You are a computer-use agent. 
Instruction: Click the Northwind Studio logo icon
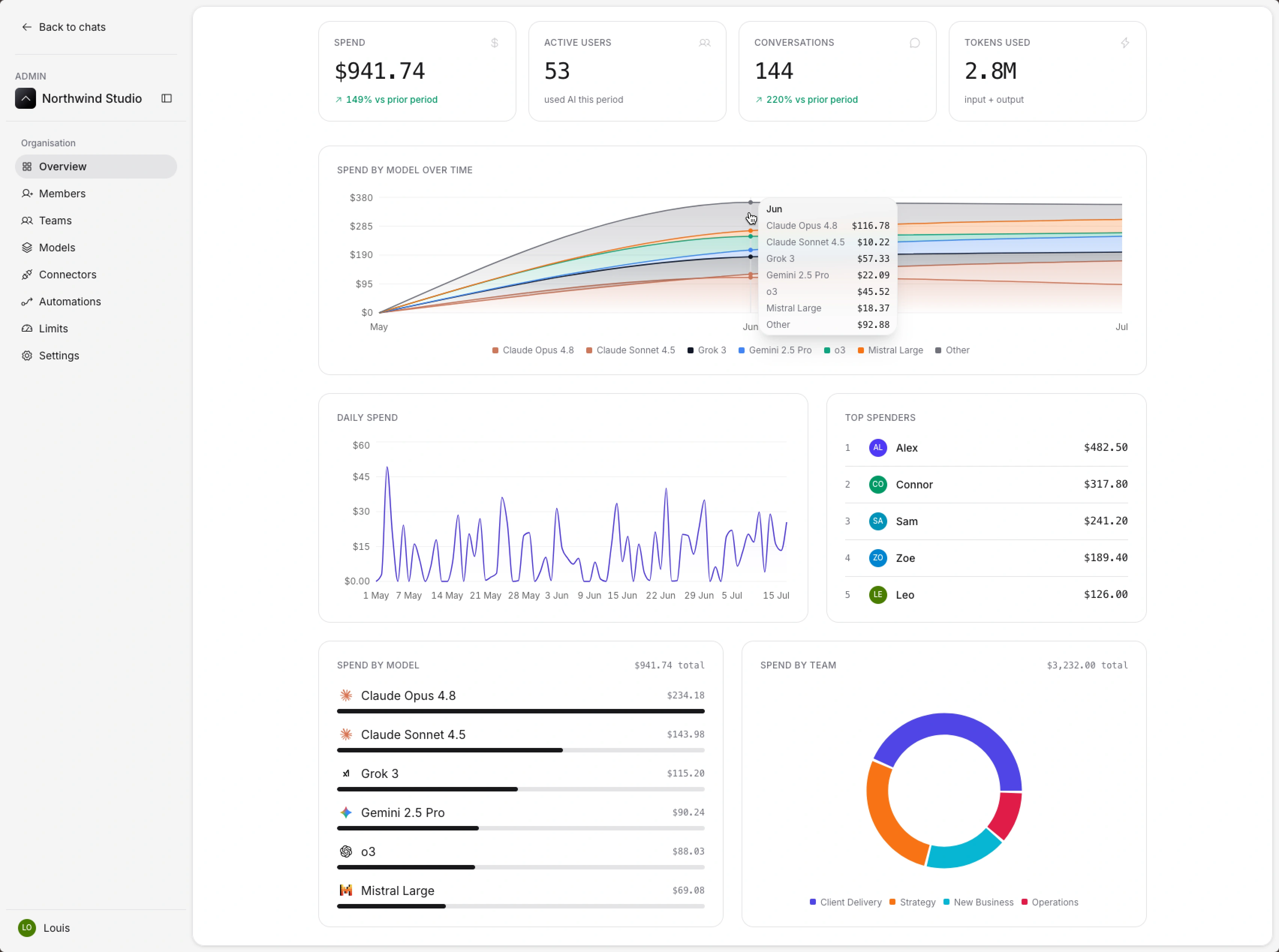(x=26, y=99)
